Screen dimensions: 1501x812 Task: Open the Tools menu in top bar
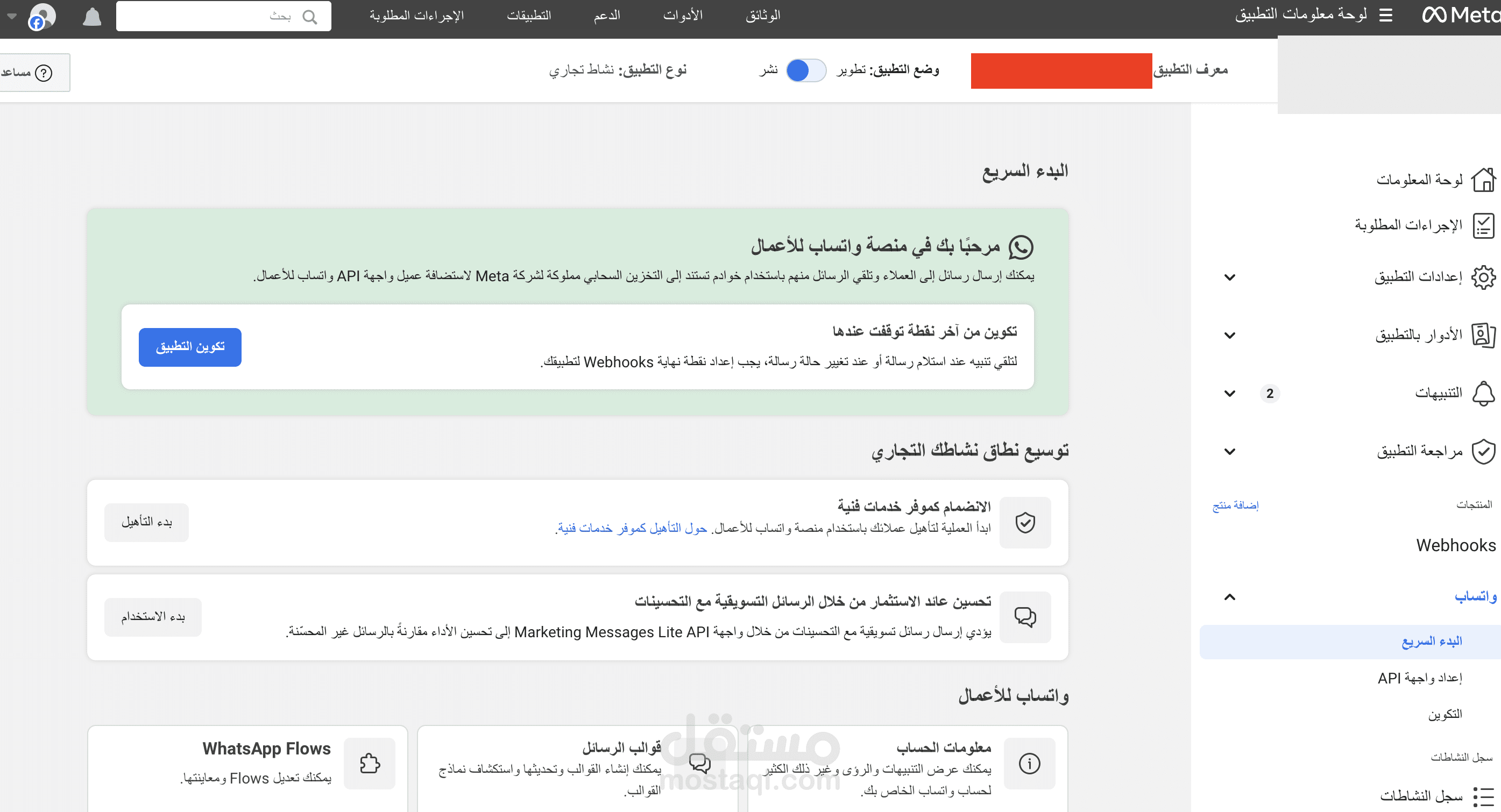click(x=682, y=16)
